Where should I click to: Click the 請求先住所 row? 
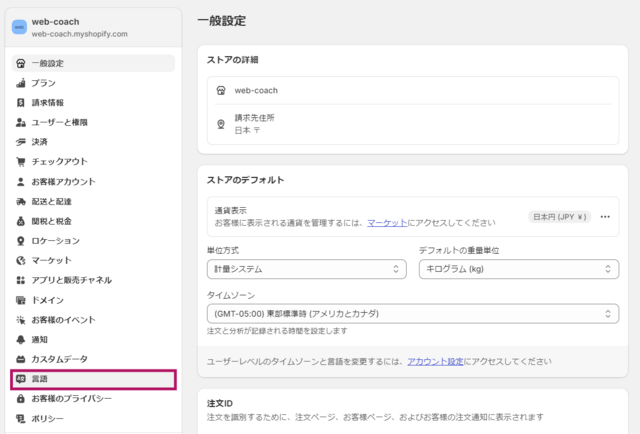click(413, 124)
